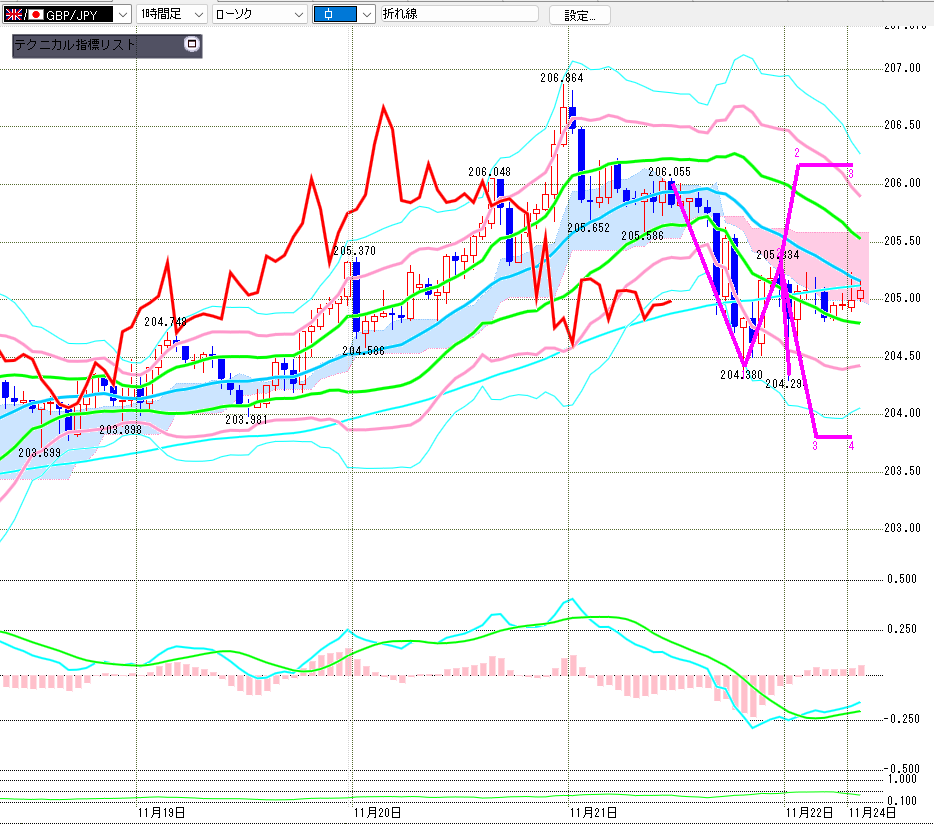Click the 206.864 high price label

(x=561, y=77)
